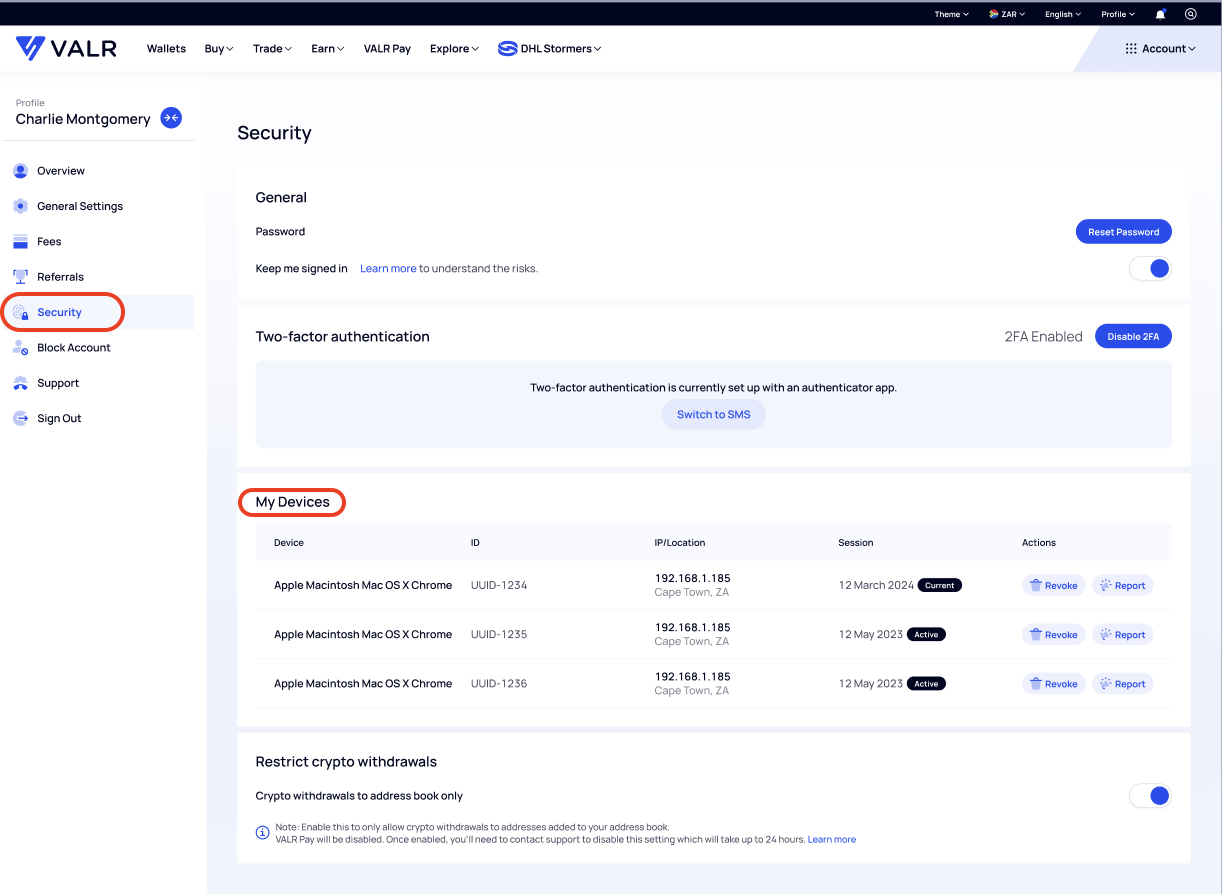The image size is (1222, 894).
Task: Click the Active badge for UUID-1235
Action: point(926,634)
